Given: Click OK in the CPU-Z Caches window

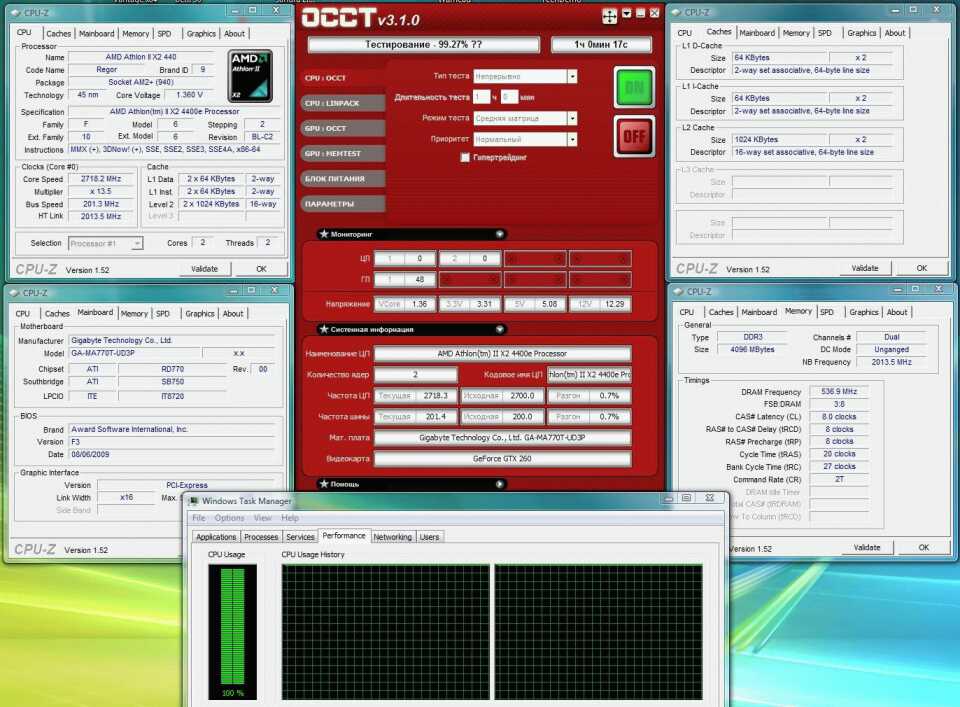Looking at the screenshot, I should tap(921, 268).
